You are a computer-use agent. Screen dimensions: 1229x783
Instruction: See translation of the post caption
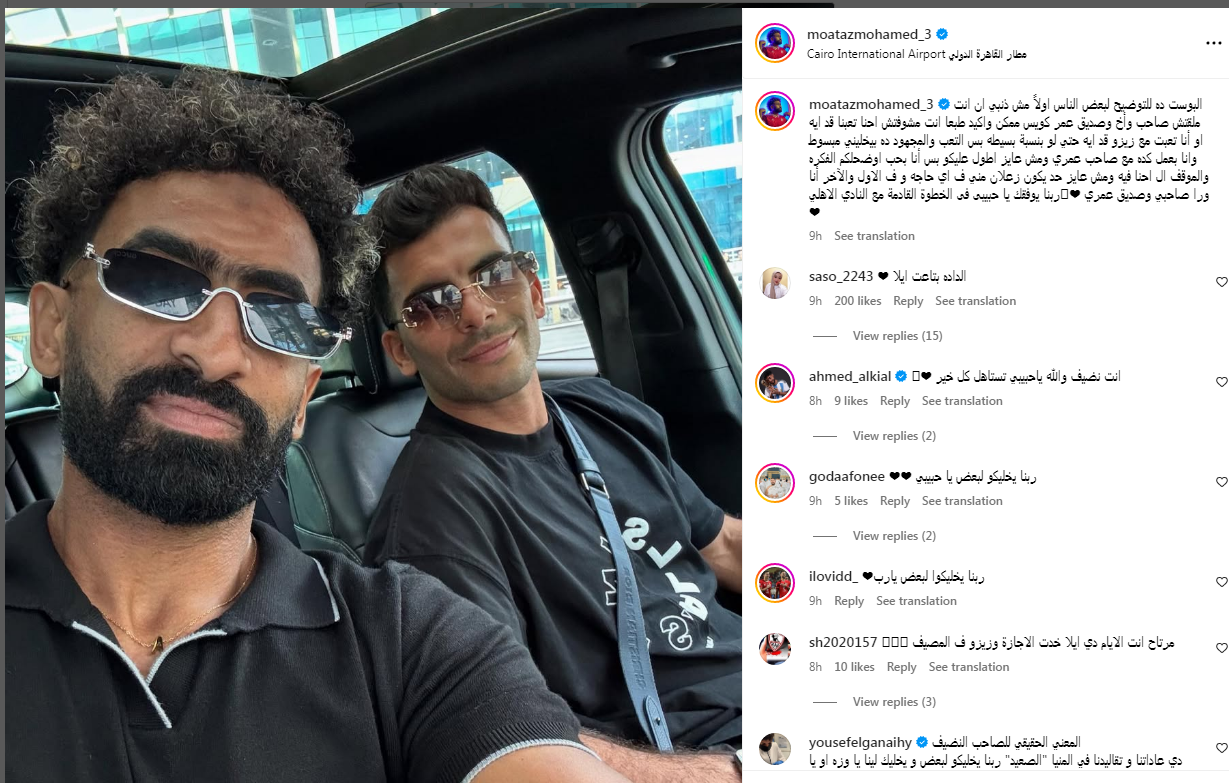(874, 236)
